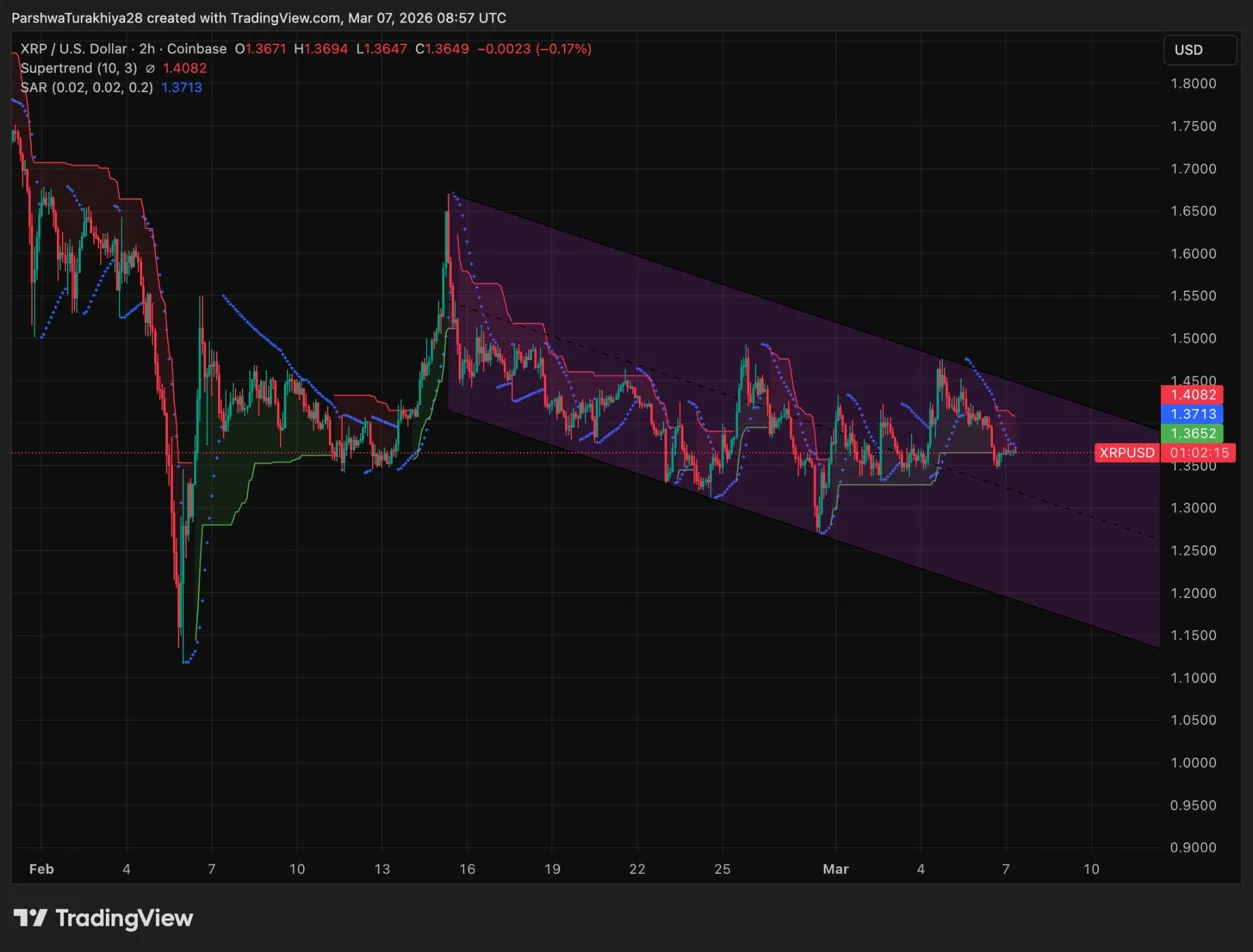Viewport: 1253px width, 952px height.
Task: Click the green 1.3652 price axis label
Action: [x=1185, y=433]
